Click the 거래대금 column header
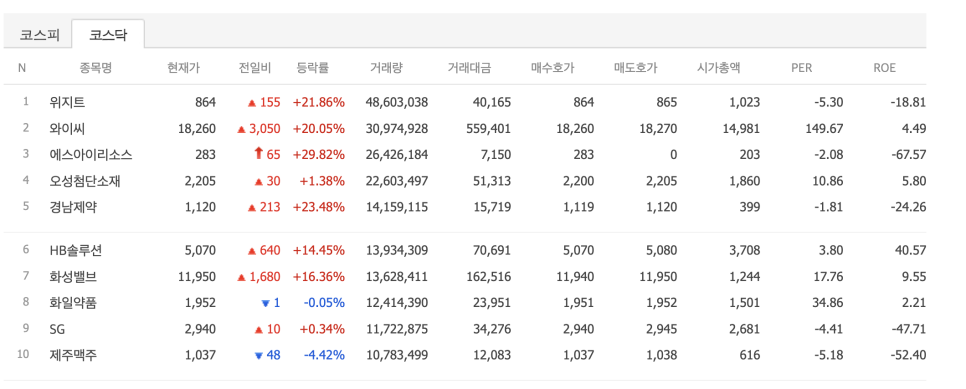 [469, 68]
